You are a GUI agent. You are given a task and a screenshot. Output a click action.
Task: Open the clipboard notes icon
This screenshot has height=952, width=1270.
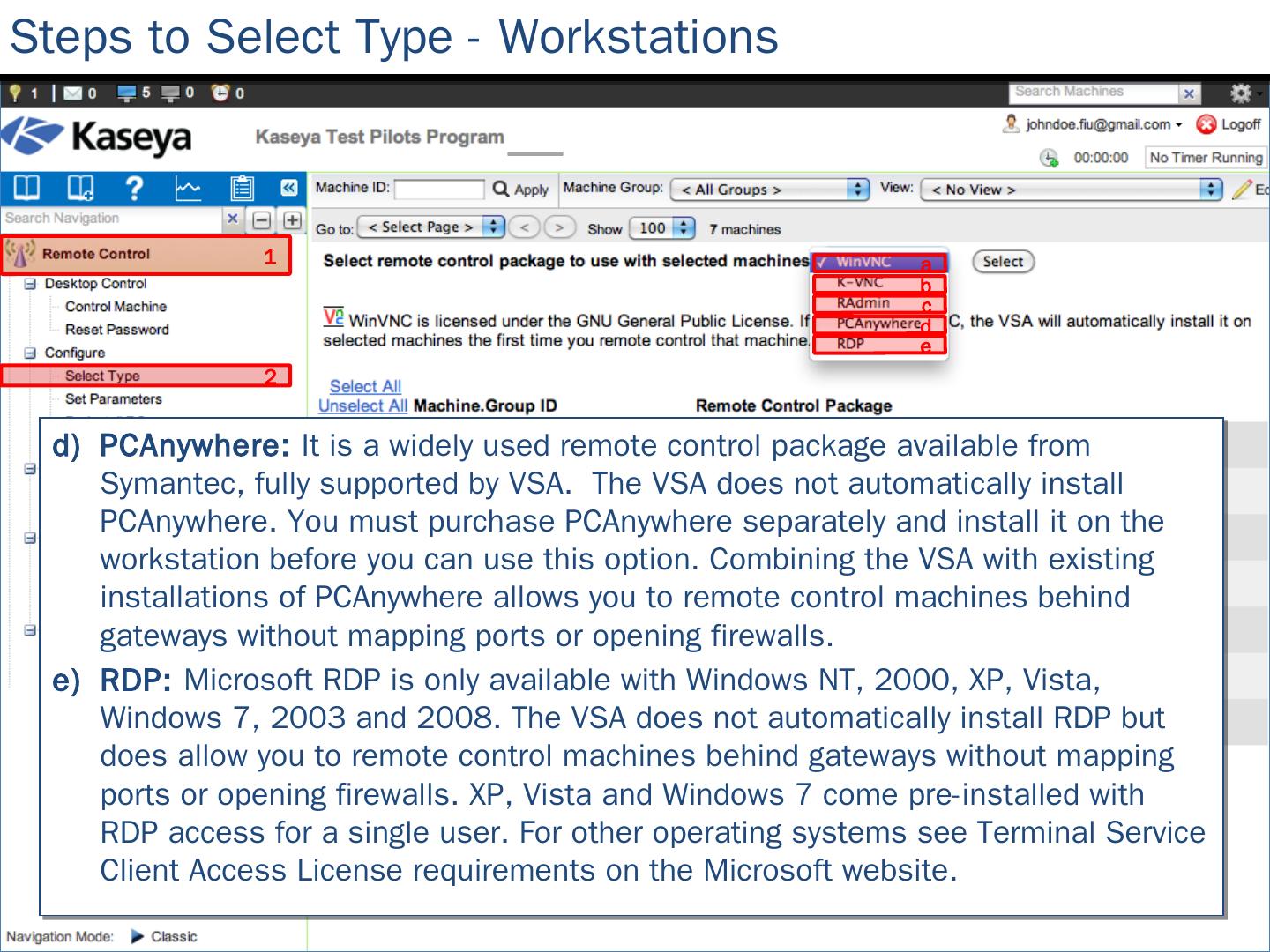[242, 189]
